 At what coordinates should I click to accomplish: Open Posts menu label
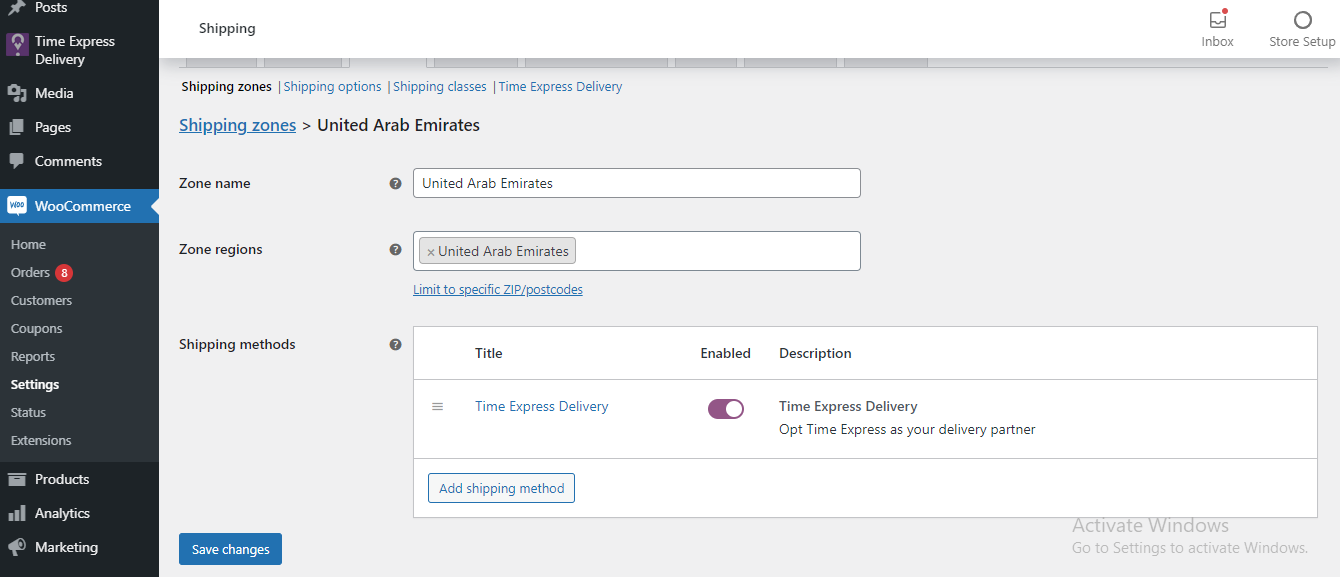tap(51, 8)
